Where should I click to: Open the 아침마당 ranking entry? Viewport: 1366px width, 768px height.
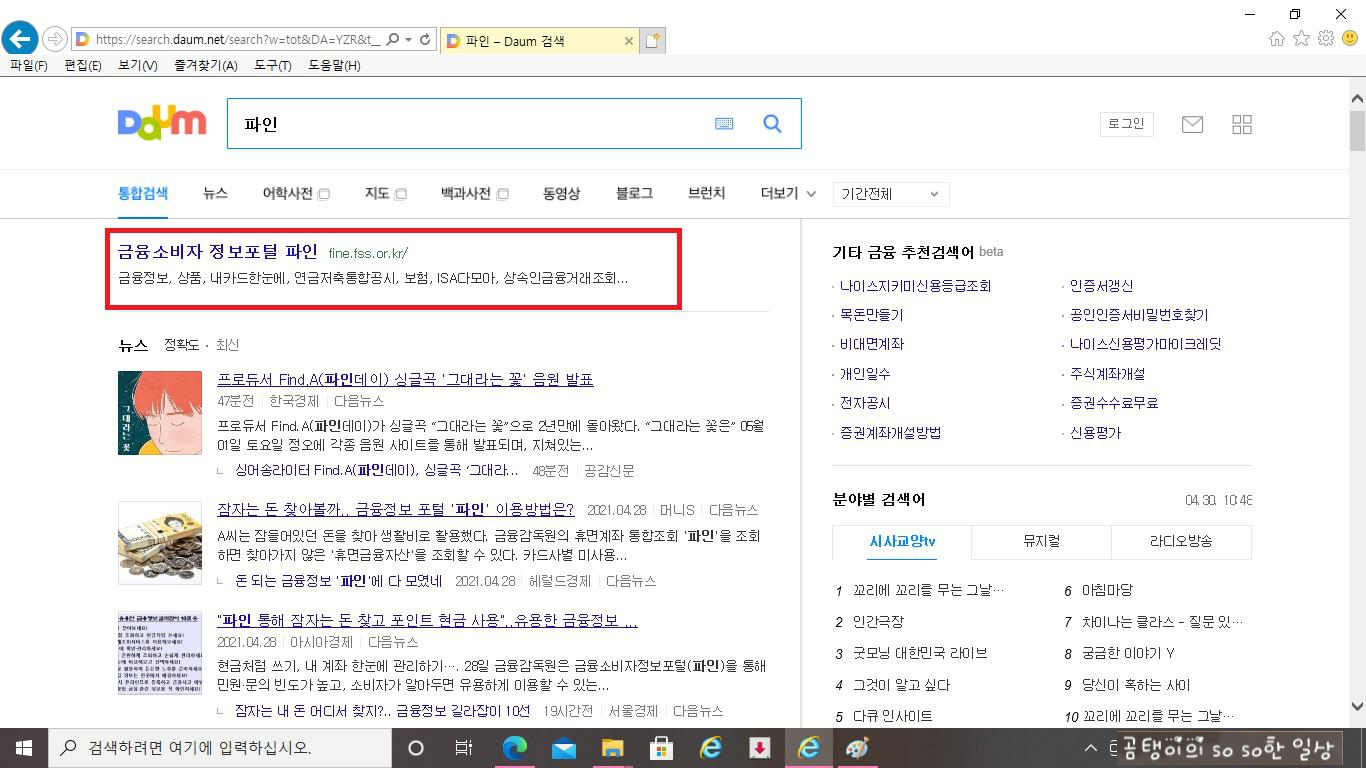click(x=1107, y=591)
